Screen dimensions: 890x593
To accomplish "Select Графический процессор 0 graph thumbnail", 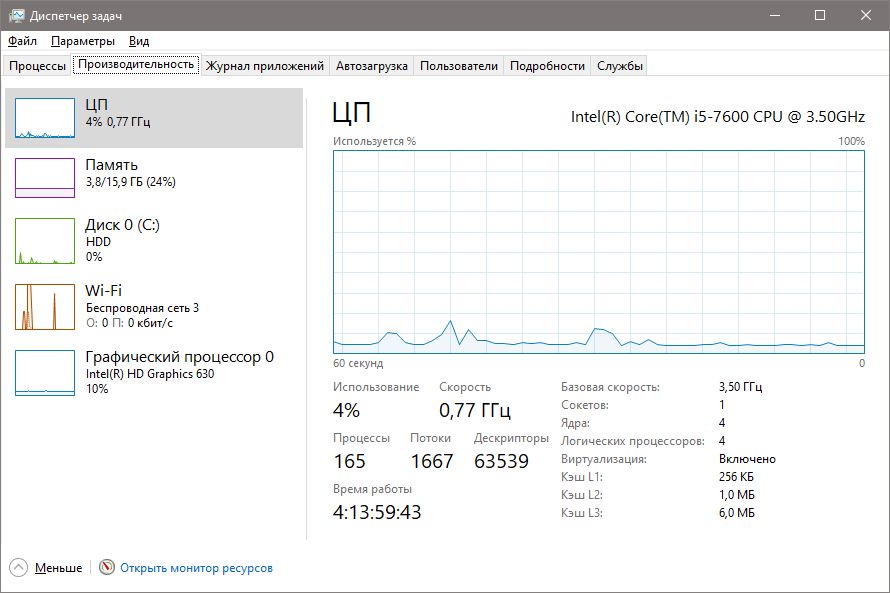I will pyautogui.click(x=45, y=372).
